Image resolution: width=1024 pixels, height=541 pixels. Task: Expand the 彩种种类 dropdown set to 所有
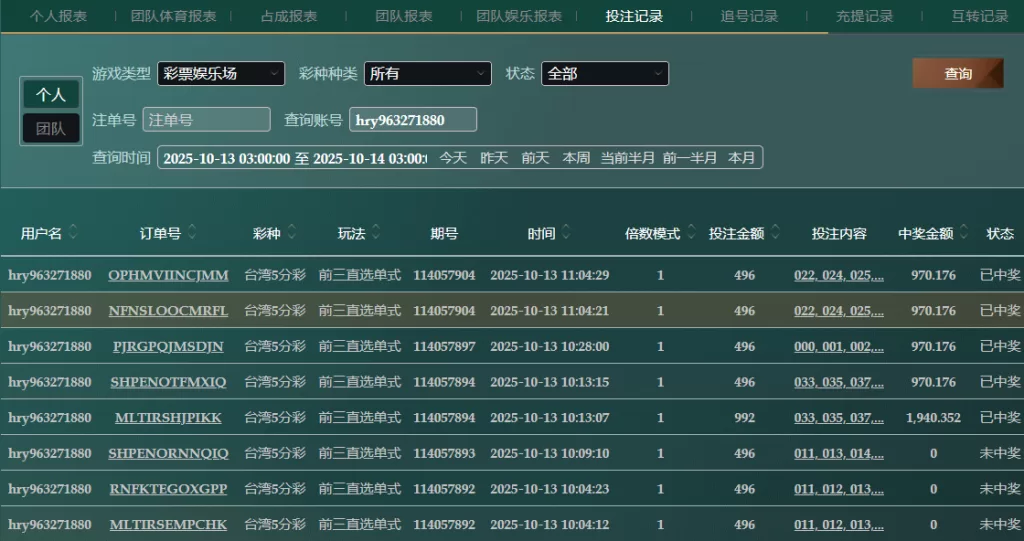click(x=427, y=74)
